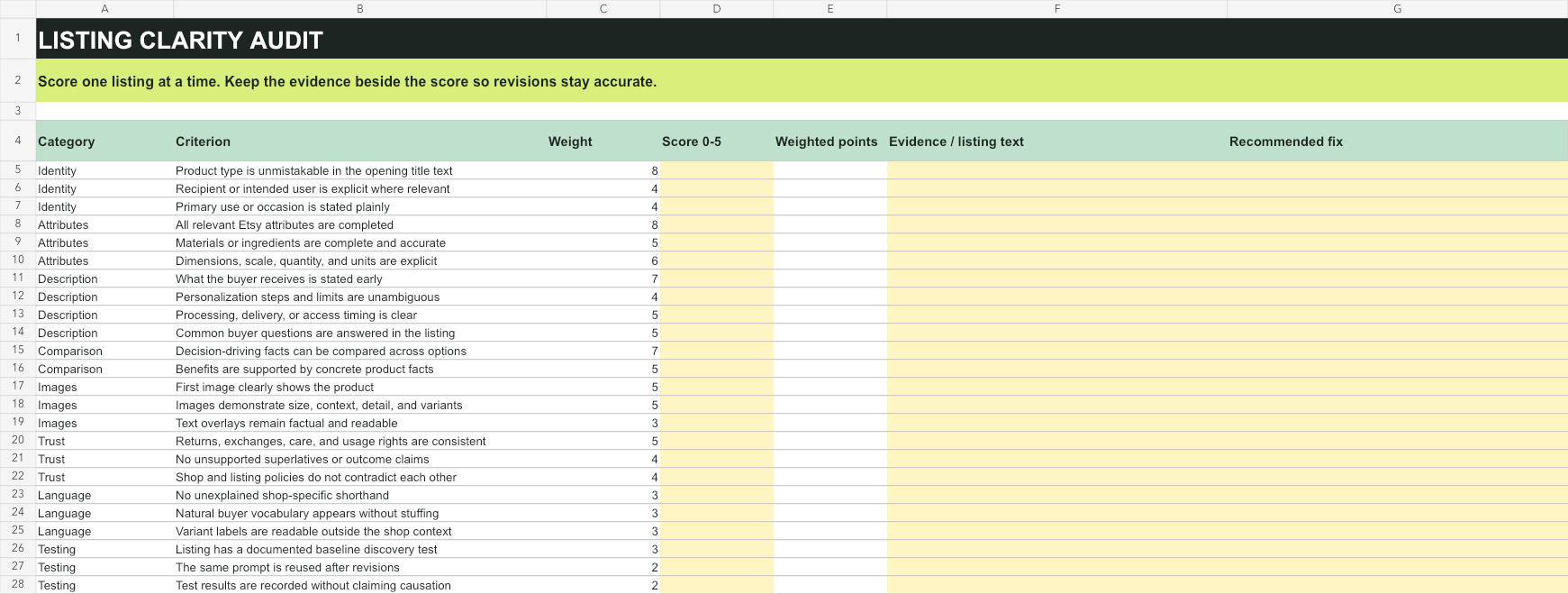Select column F header
This screenshot has height=594, width=1568.
1057,8
